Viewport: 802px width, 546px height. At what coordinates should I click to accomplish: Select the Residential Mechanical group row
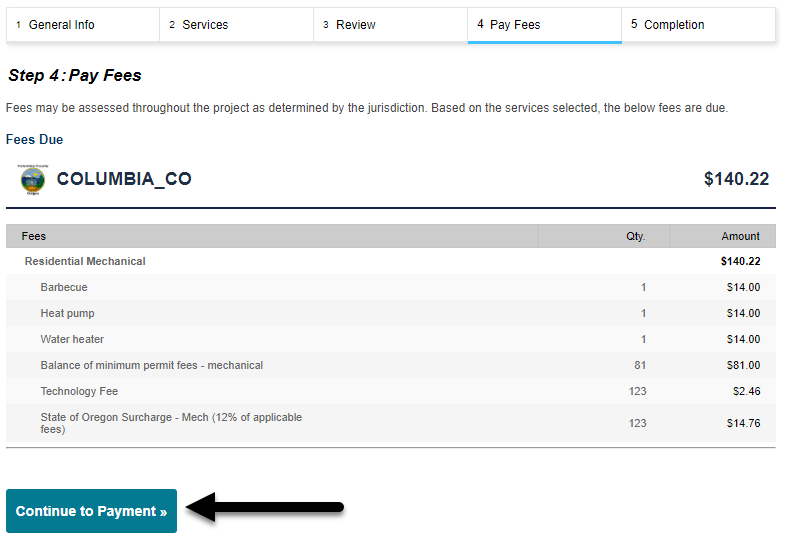pos(85,261)
